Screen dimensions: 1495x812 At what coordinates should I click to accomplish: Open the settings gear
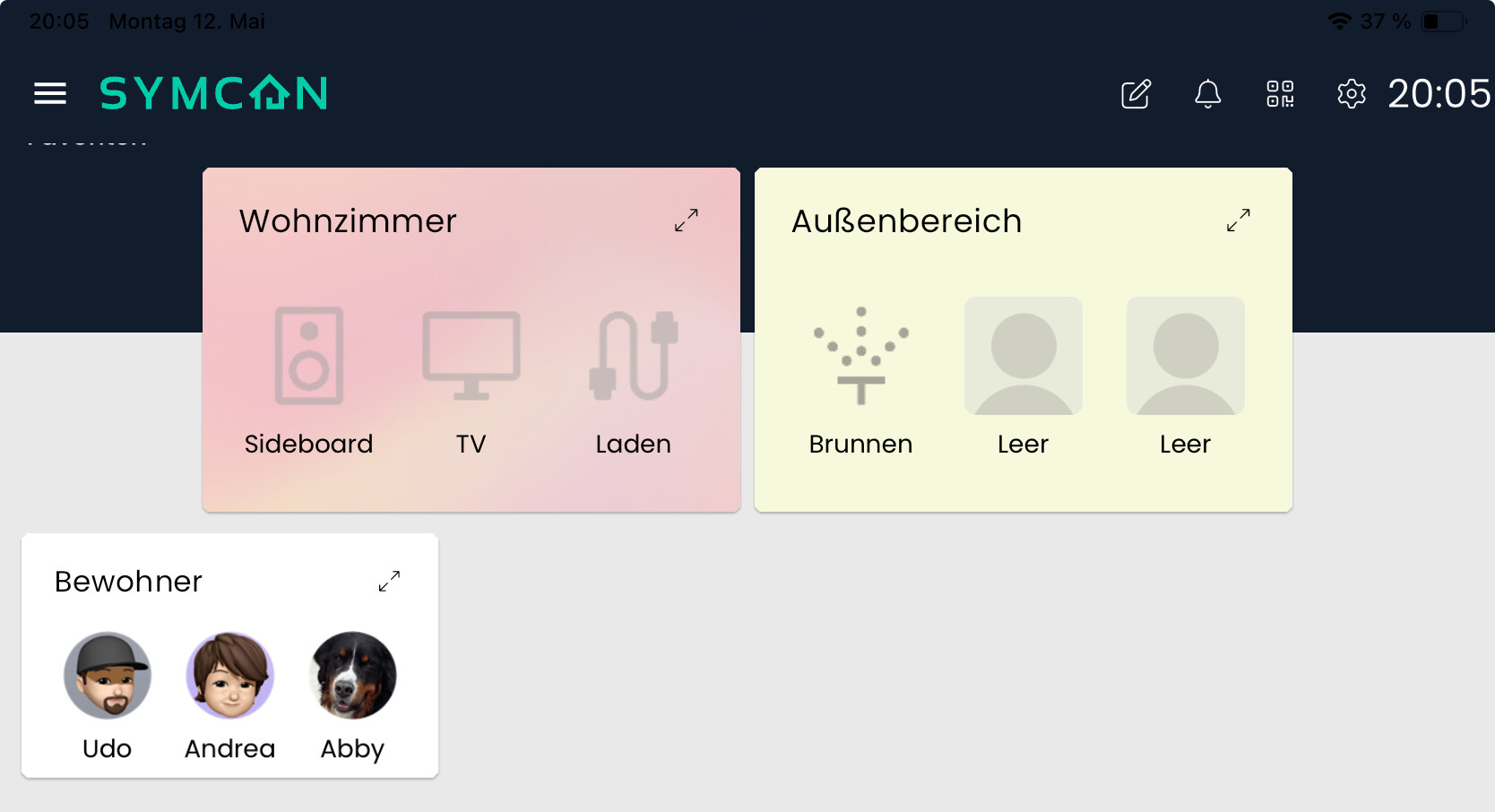(x=1352, y=93)
